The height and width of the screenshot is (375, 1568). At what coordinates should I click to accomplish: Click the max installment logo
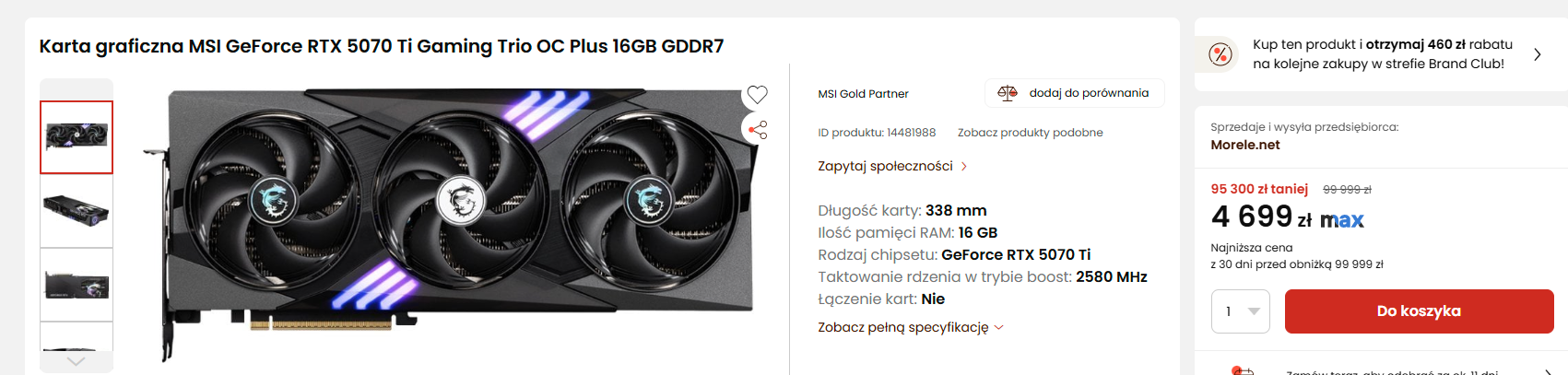click(1341, 220)
